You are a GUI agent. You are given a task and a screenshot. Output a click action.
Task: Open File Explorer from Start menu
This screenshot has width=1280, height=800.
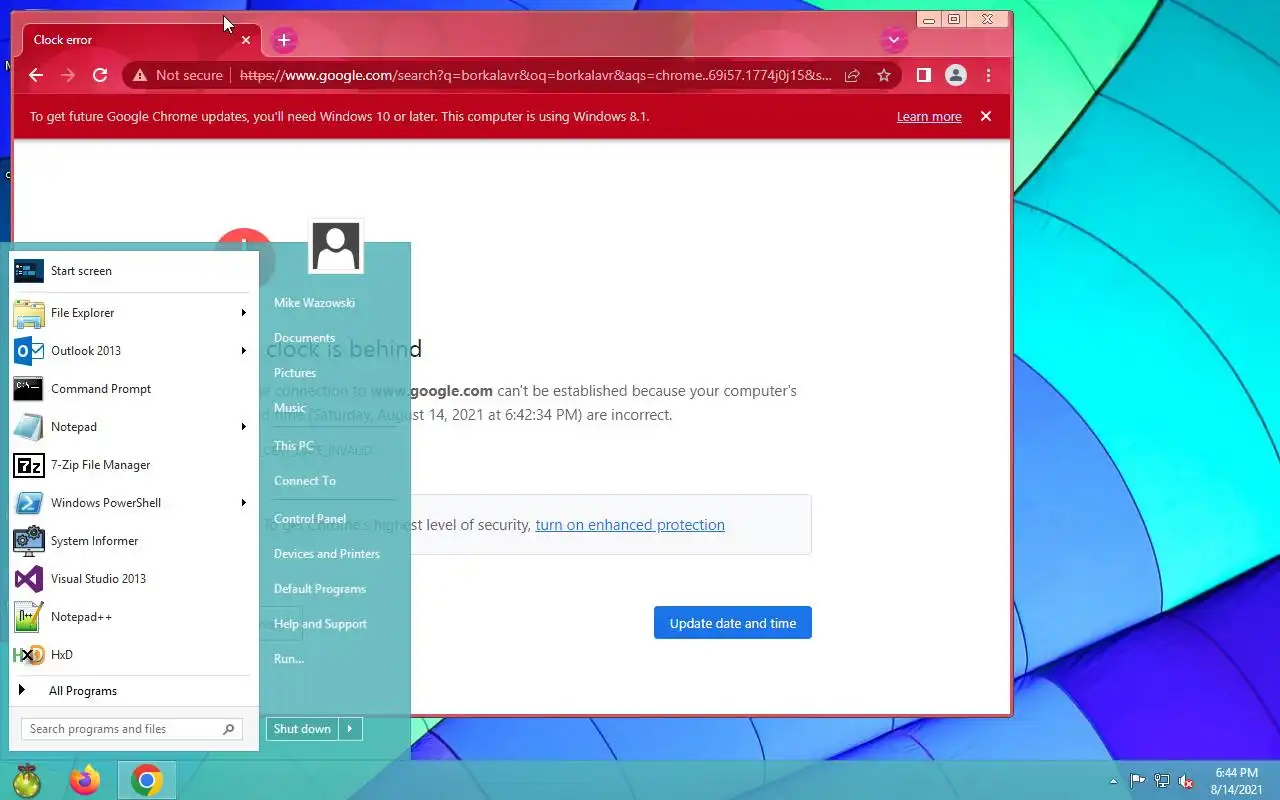[132, 313]
